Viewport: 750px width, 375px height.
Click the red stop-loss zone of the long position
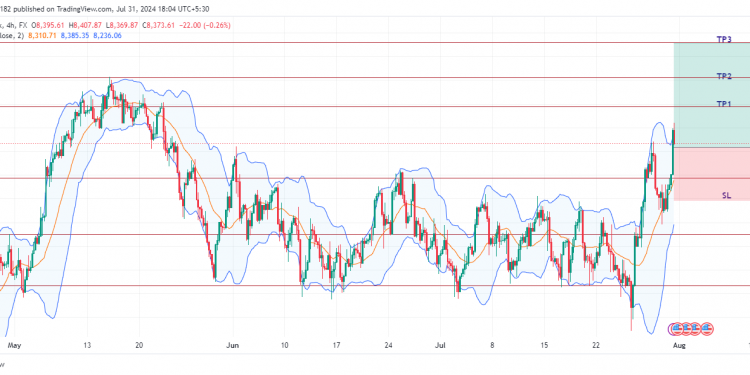pyautogui.click(x=712, y=174)
